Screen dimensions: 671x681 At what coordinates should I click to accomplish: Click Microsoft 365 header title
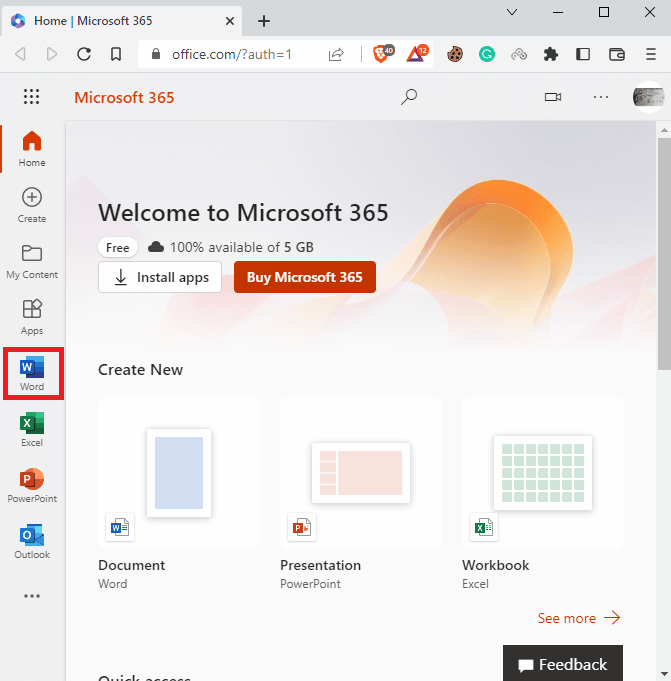(124, 97)
